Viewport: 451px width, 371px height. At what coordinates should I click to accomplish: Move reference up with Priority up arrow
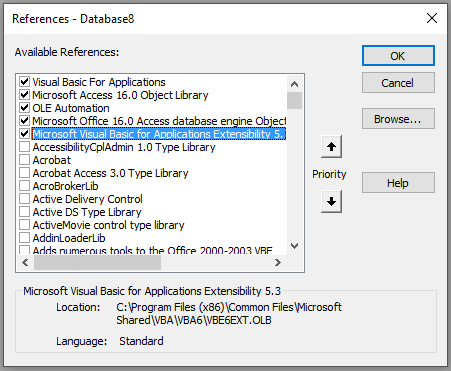tap(331, 147)
